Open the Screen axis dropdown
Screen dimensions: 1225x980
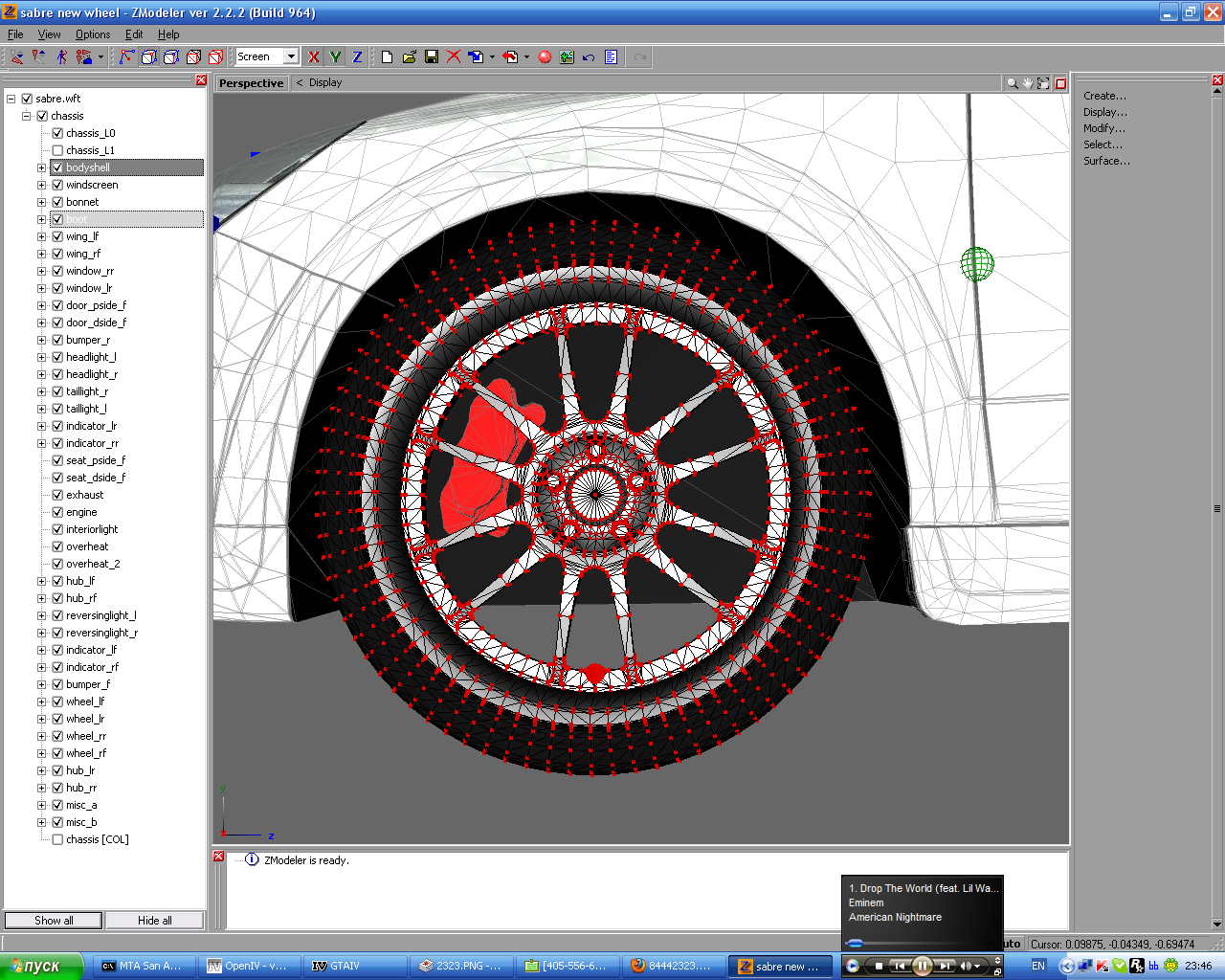pos(291,56)
